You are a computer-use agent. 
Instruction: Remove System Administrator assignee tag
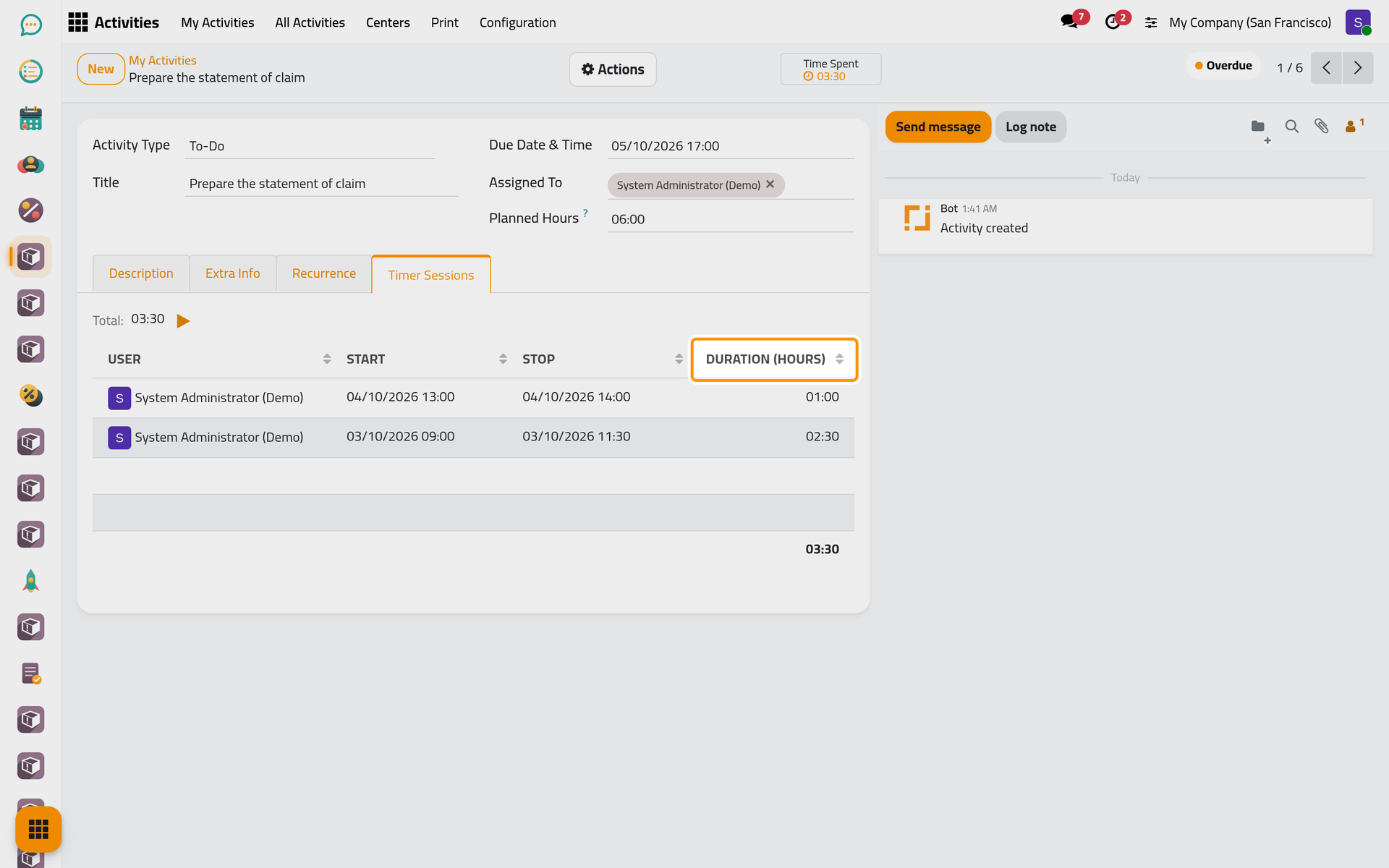[x=770, y=184]
